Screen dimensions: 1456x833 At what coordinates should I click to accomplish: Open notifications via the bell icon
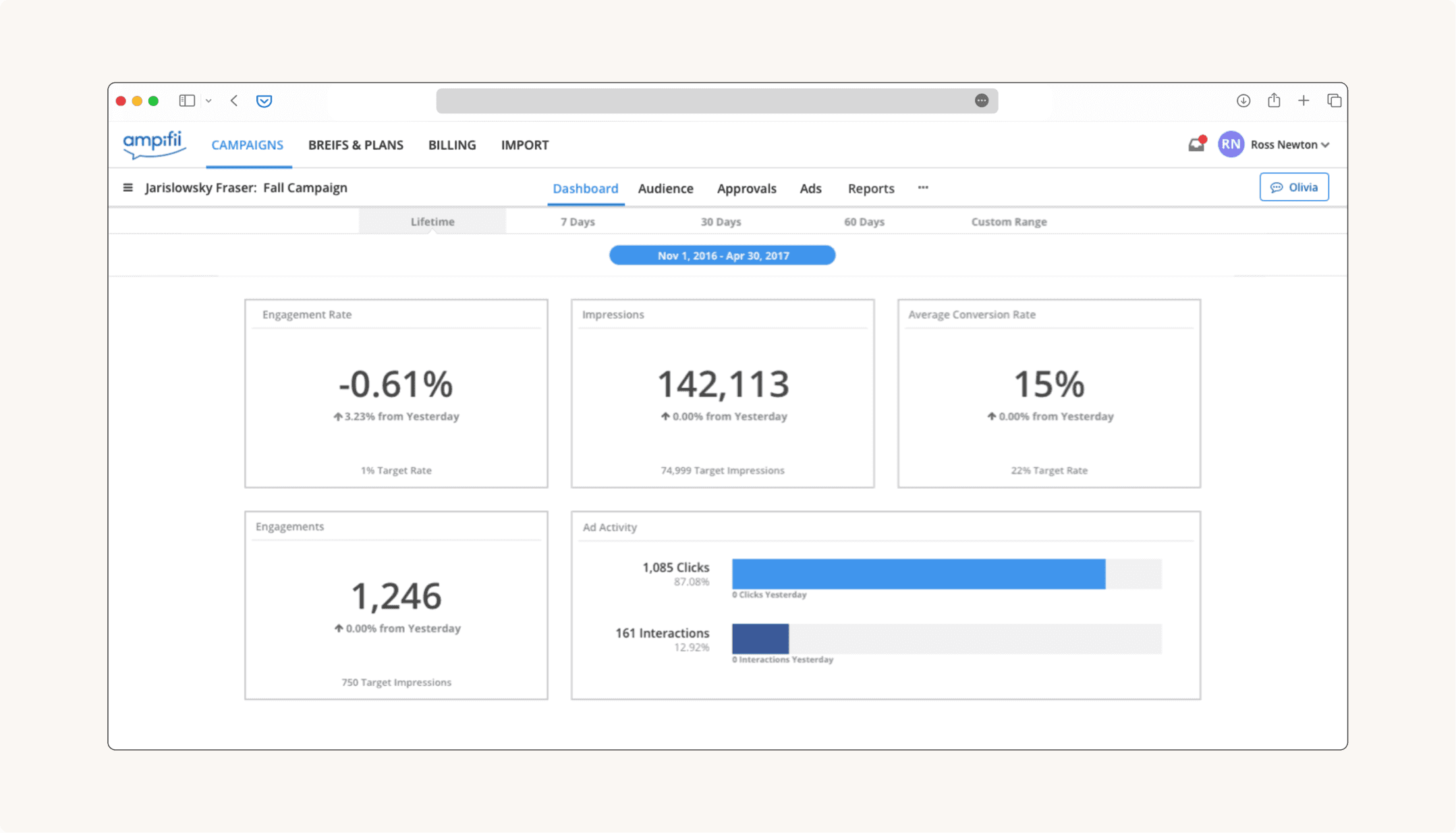click(1196, 144)
